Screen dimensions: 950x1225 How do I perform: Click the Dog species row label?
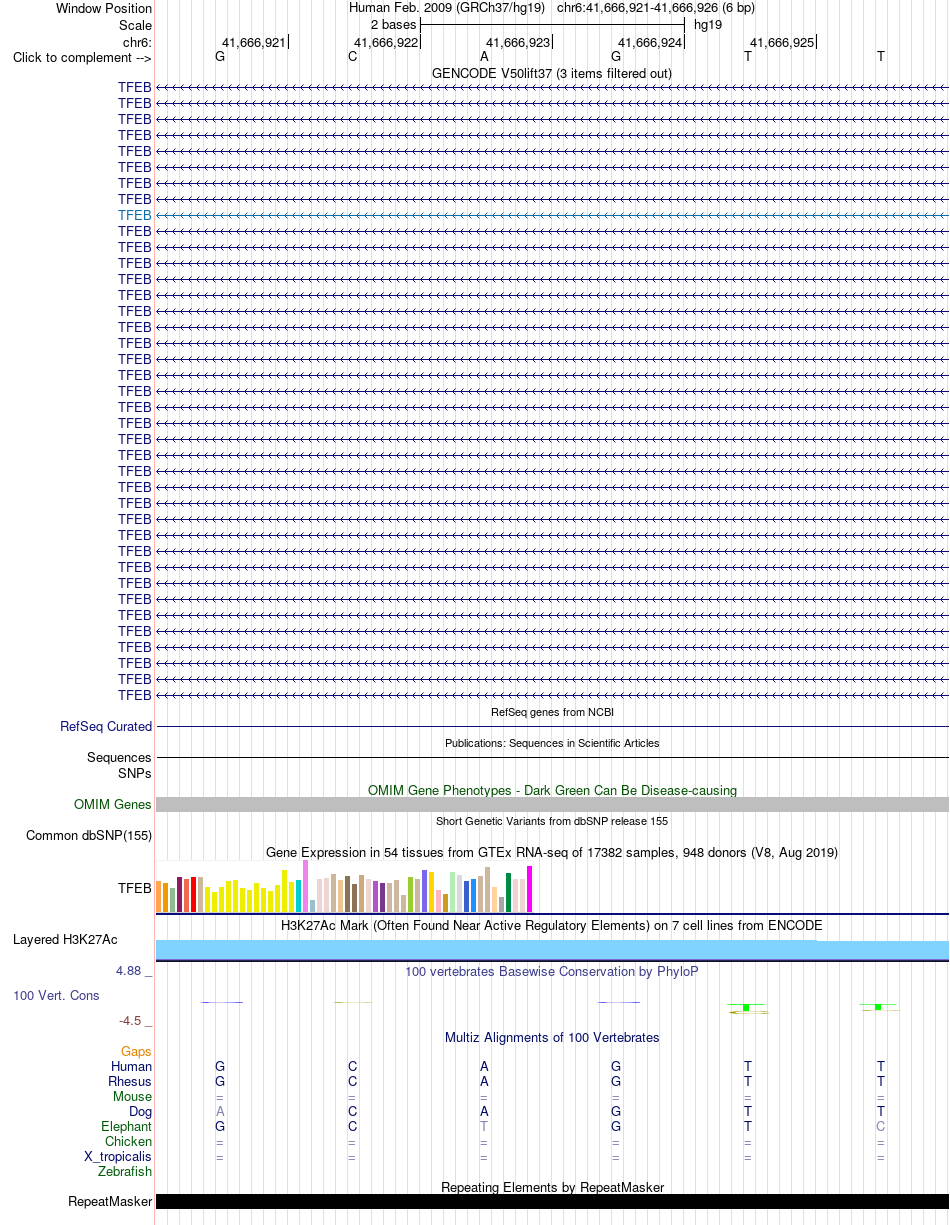(140, 1111)
